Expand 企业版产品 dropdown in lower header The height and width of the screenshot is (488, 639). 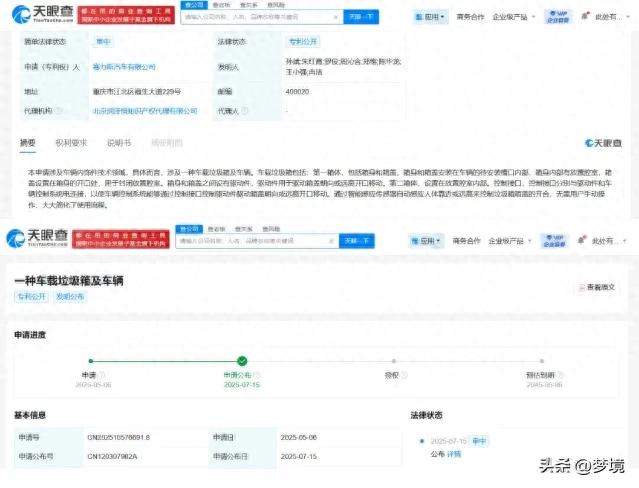coord(510,241)
